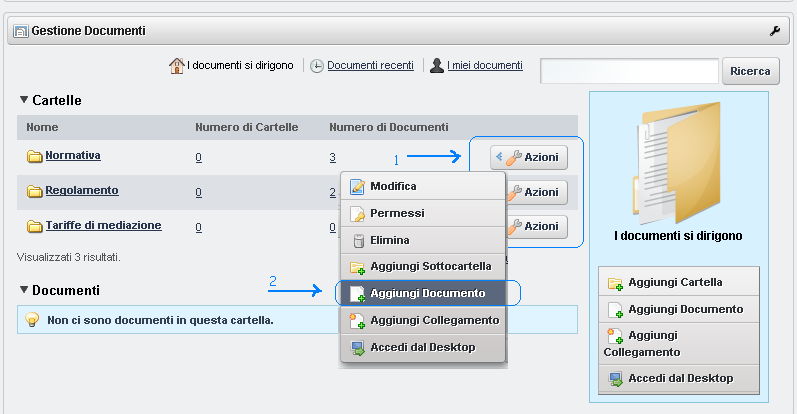Select Aggiungi Documento in the context menu

pyautogui.click(x=427, y=294)
